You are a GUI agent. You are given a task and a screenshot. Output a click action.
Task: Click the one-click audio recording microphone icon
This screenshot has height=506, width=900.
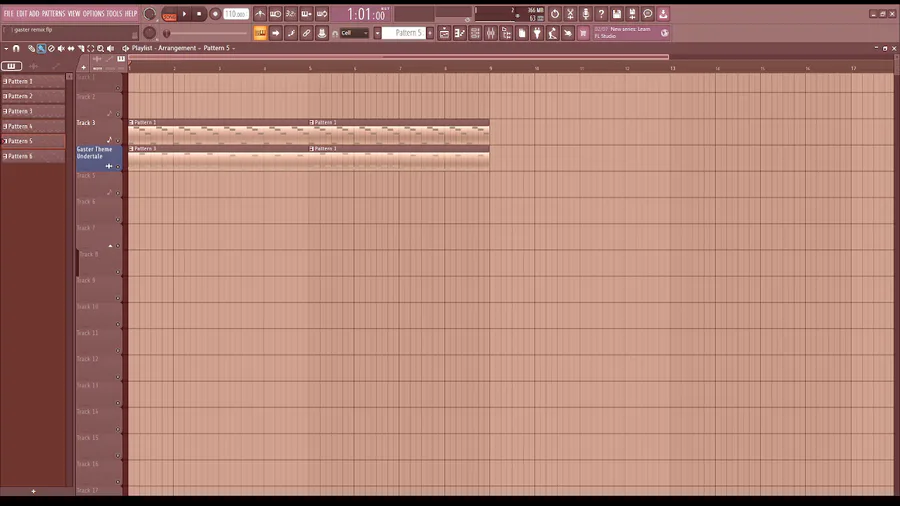point(585,14)
